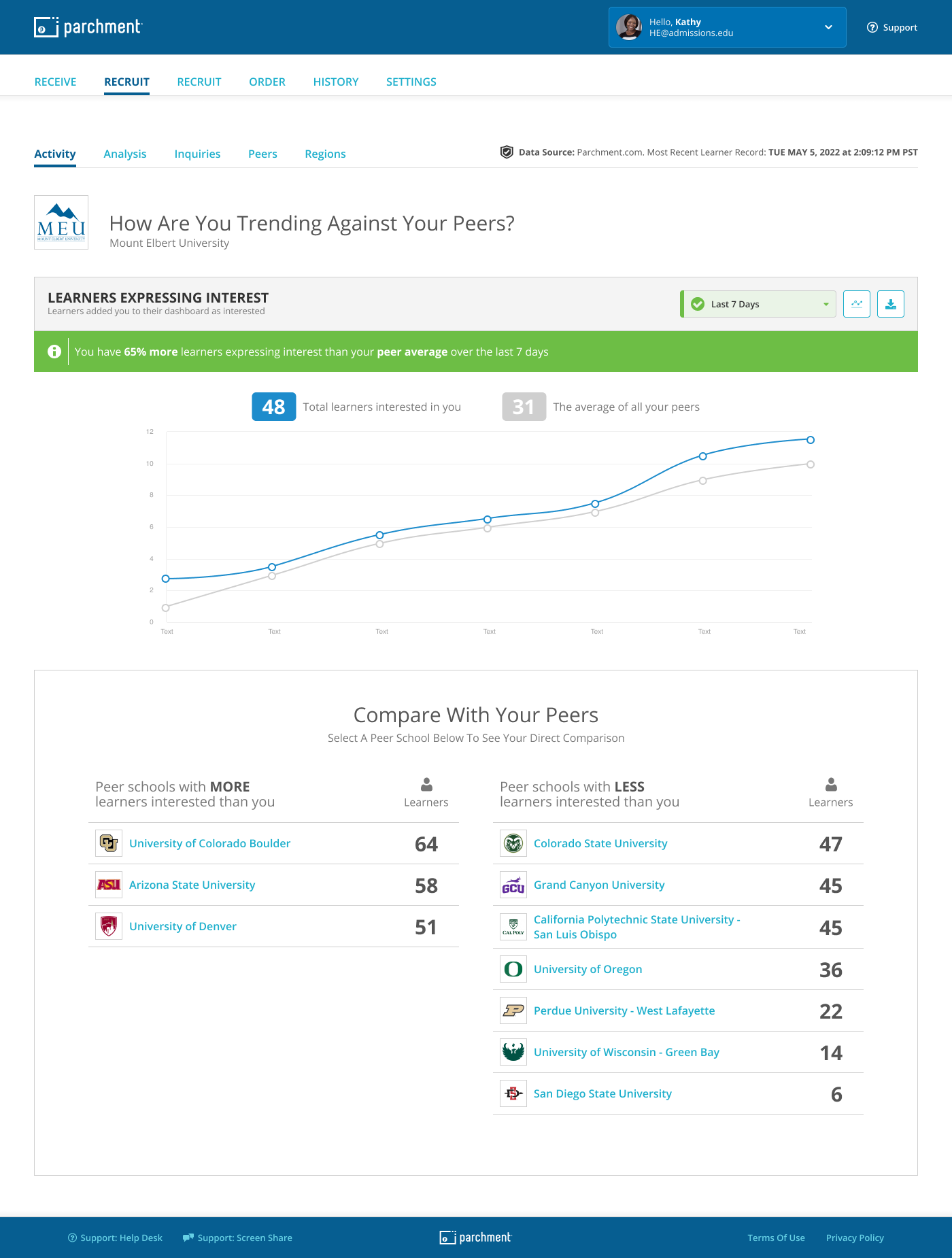Click the Support help button

(892, 27)
